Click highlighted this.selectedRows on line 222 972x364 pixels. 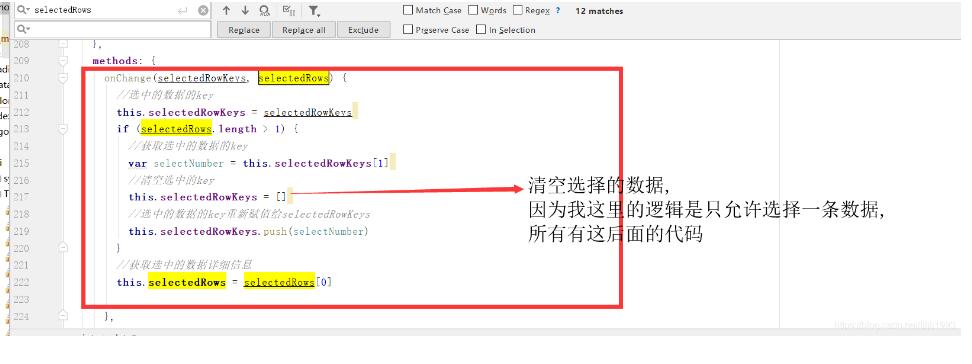click(172, 282)
